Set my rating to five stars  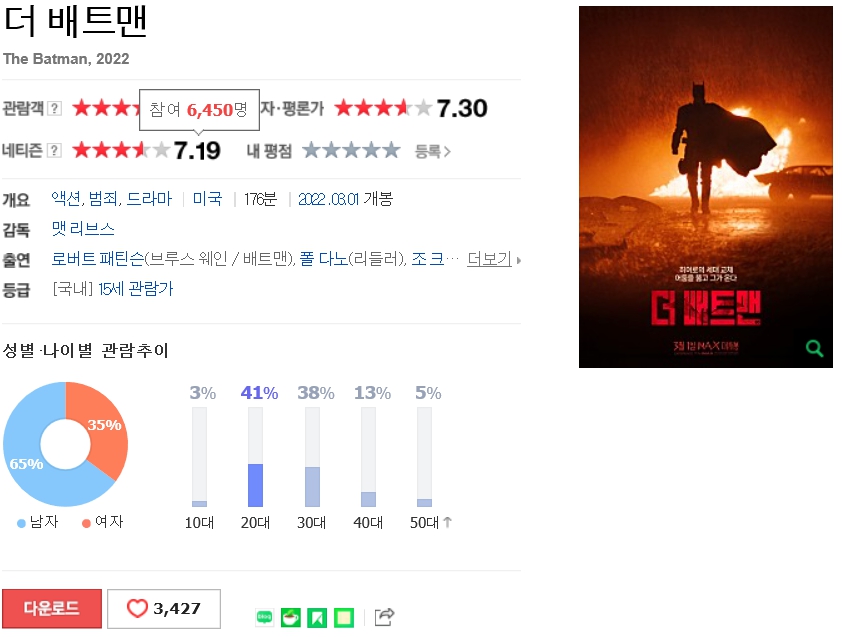(x=390, y=150)
